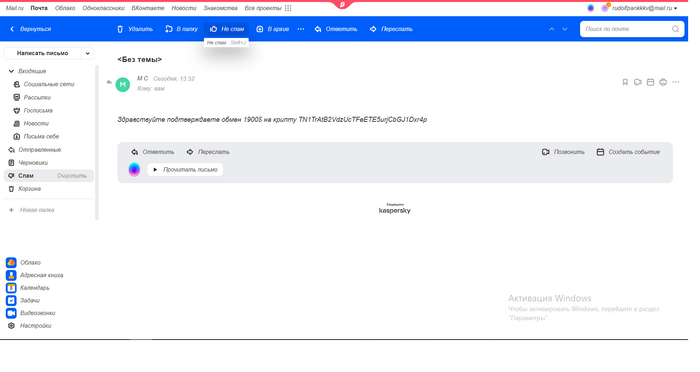Viewport: 700px width, 372px height.
Task: Open Видеозвонки
Action: tap(31, 313)
